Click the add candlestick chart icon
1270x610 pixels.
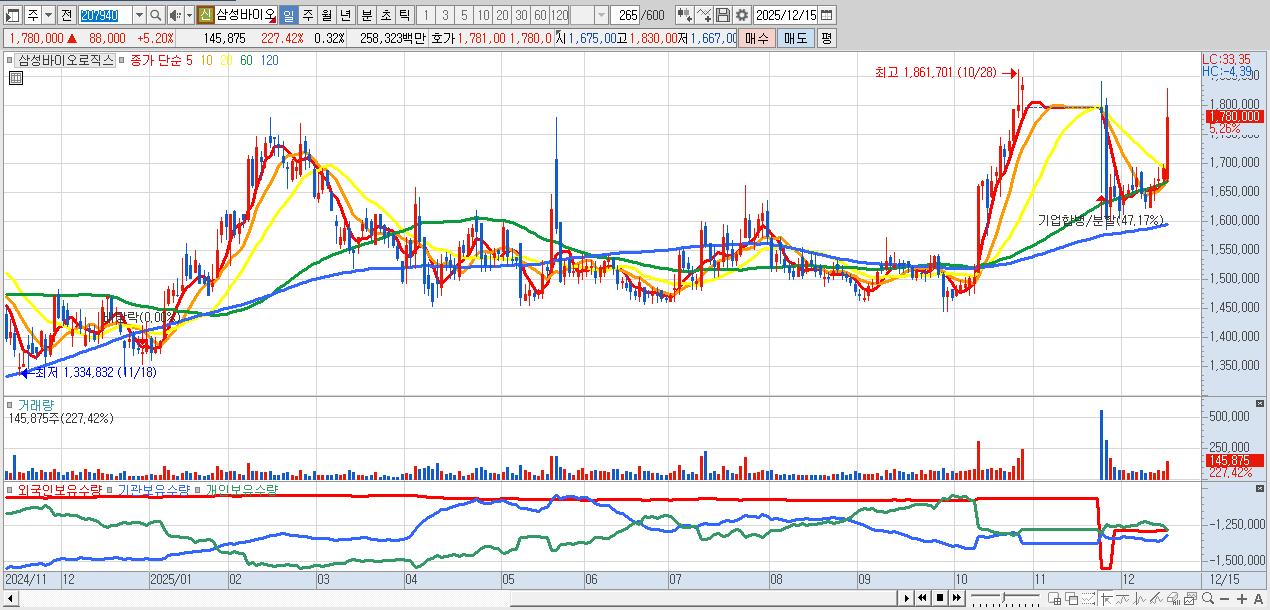(685, 15)
